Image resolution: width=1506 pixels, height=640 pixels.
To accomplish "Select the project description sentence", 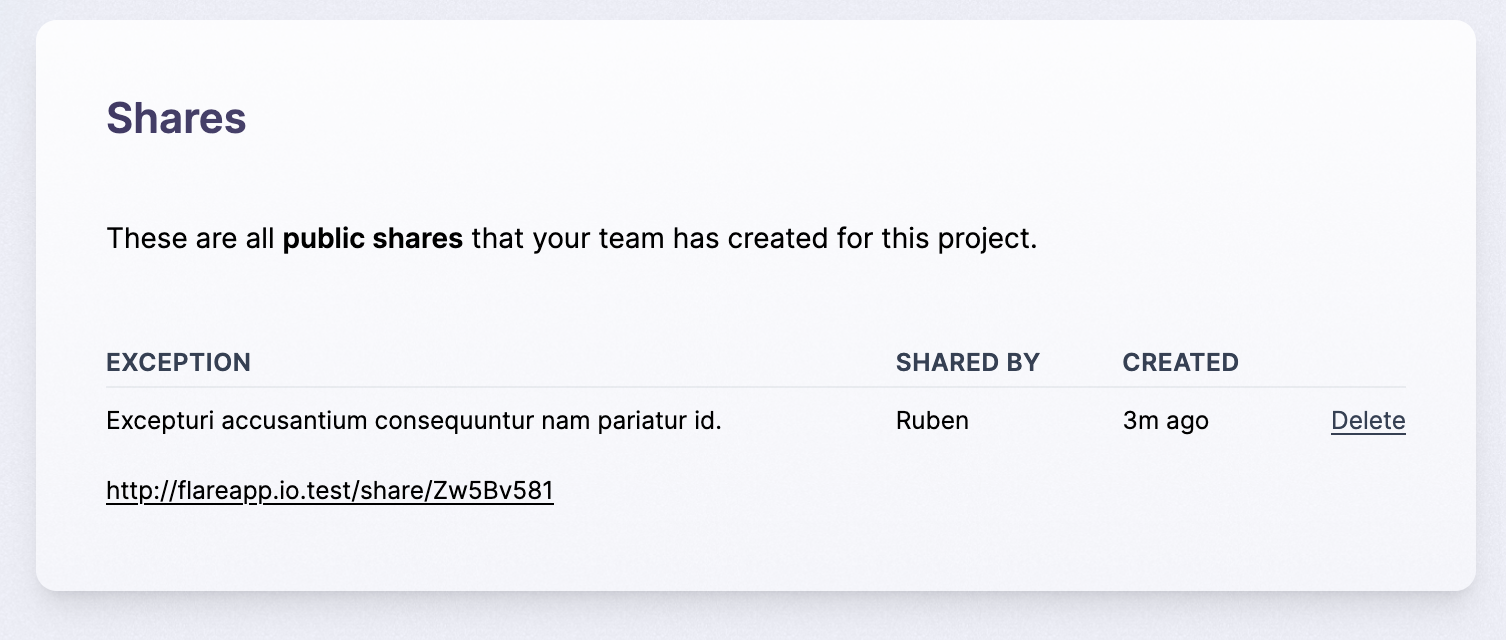I will (x=571, y=238).
